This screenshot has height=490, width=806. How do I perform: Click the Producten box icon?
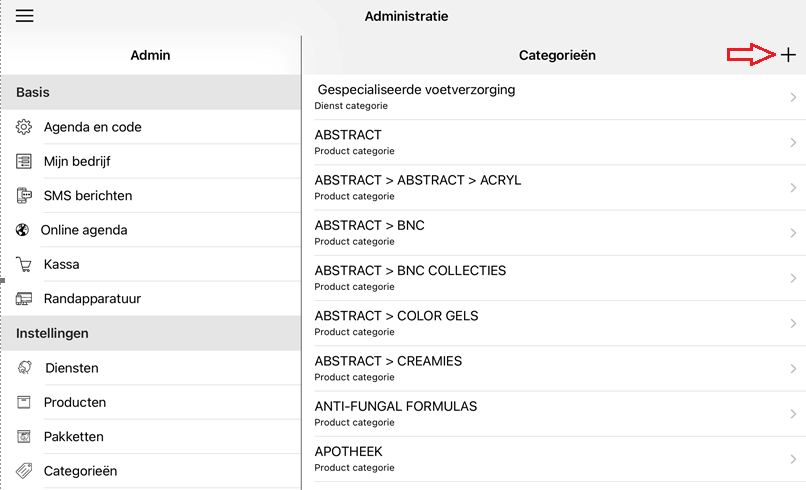tap(24, 402)
